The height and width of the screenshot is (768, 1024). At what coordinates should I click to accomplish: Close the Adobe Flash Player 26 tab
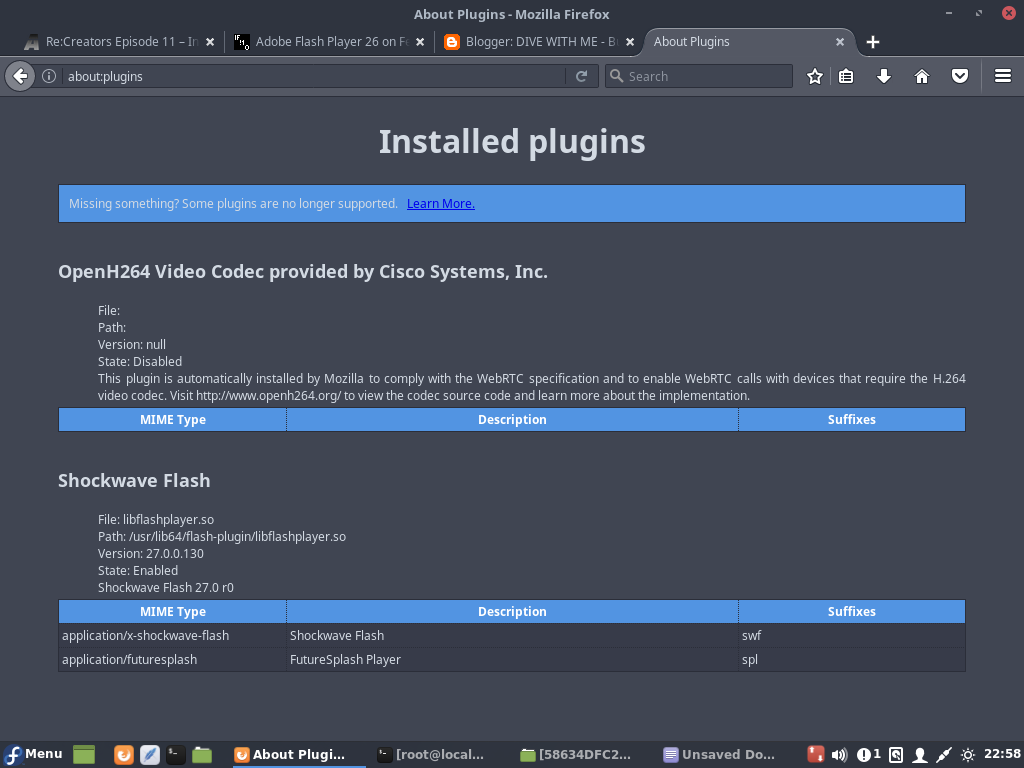tap(420, 42)
